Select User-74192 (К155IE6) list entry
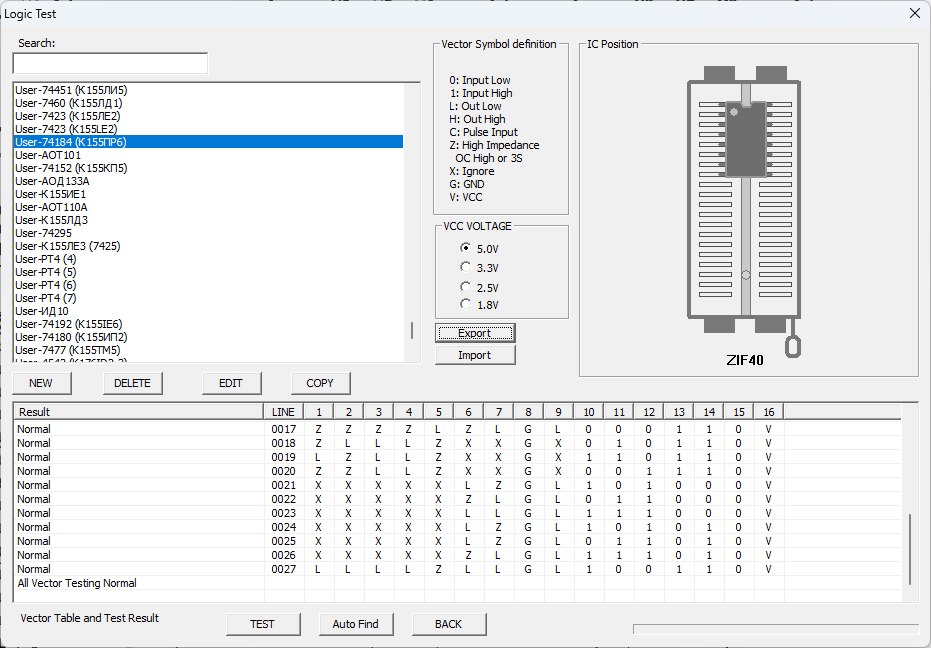This screenshot has width=931, height=648. [69, 324]
